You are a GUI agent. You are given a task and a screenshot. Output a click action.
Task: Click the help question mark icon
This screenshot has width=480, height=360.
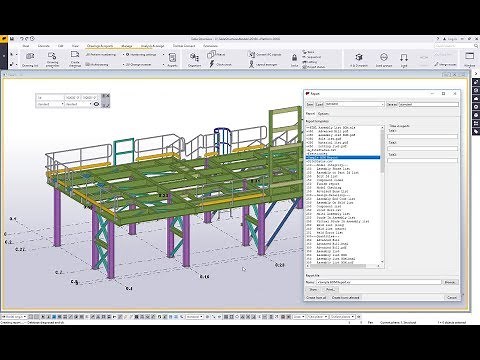(x=438, y=39)
